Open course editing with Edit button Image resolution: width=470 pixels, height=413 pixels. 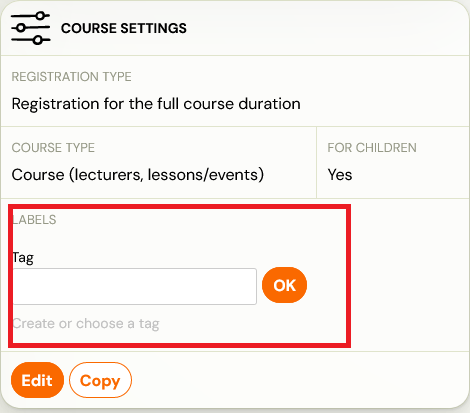[37, 380]
